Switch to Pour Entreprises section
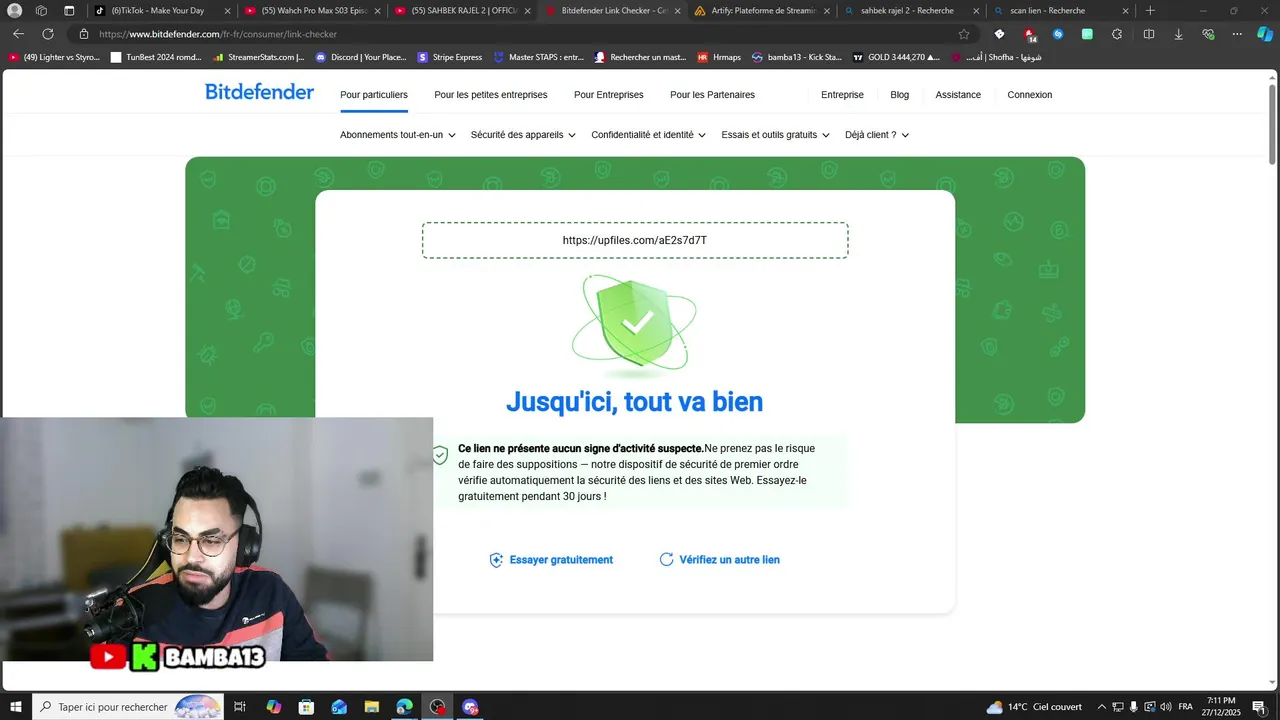Screen dimensions: 1280x720 tap(609, 95)
